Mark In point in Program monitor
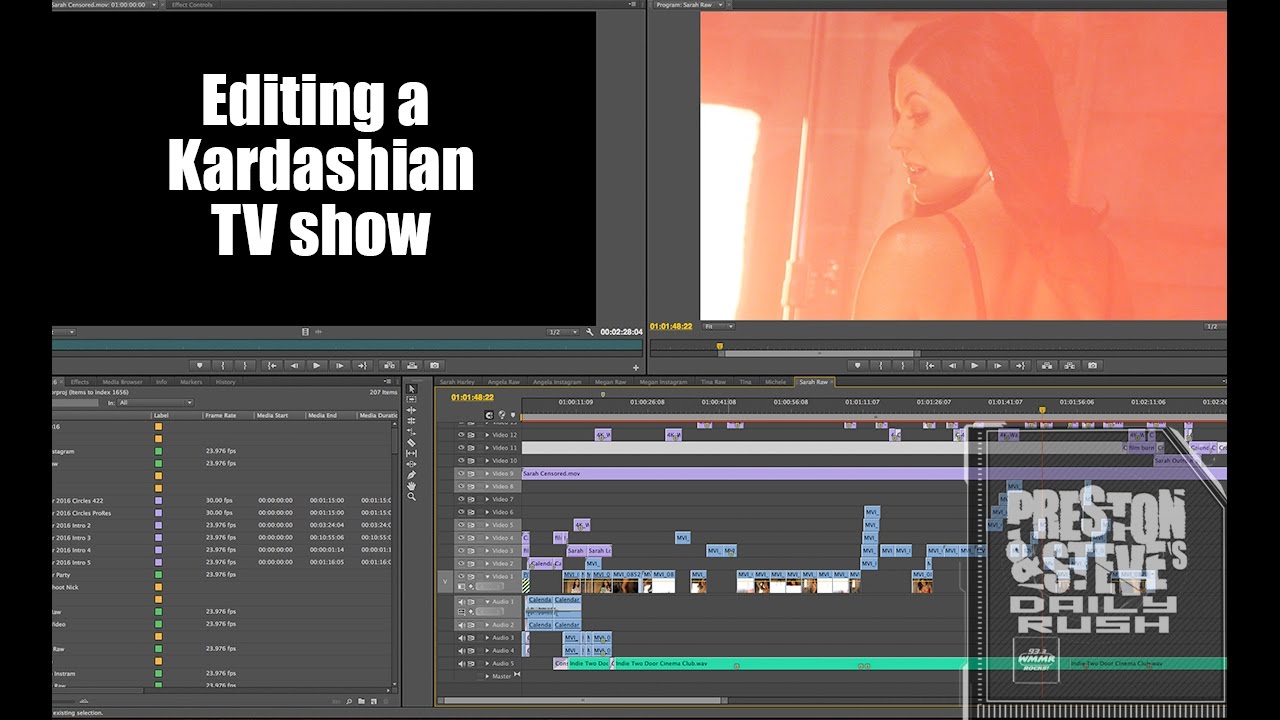The image size is (1280, 720). point(880,366)
